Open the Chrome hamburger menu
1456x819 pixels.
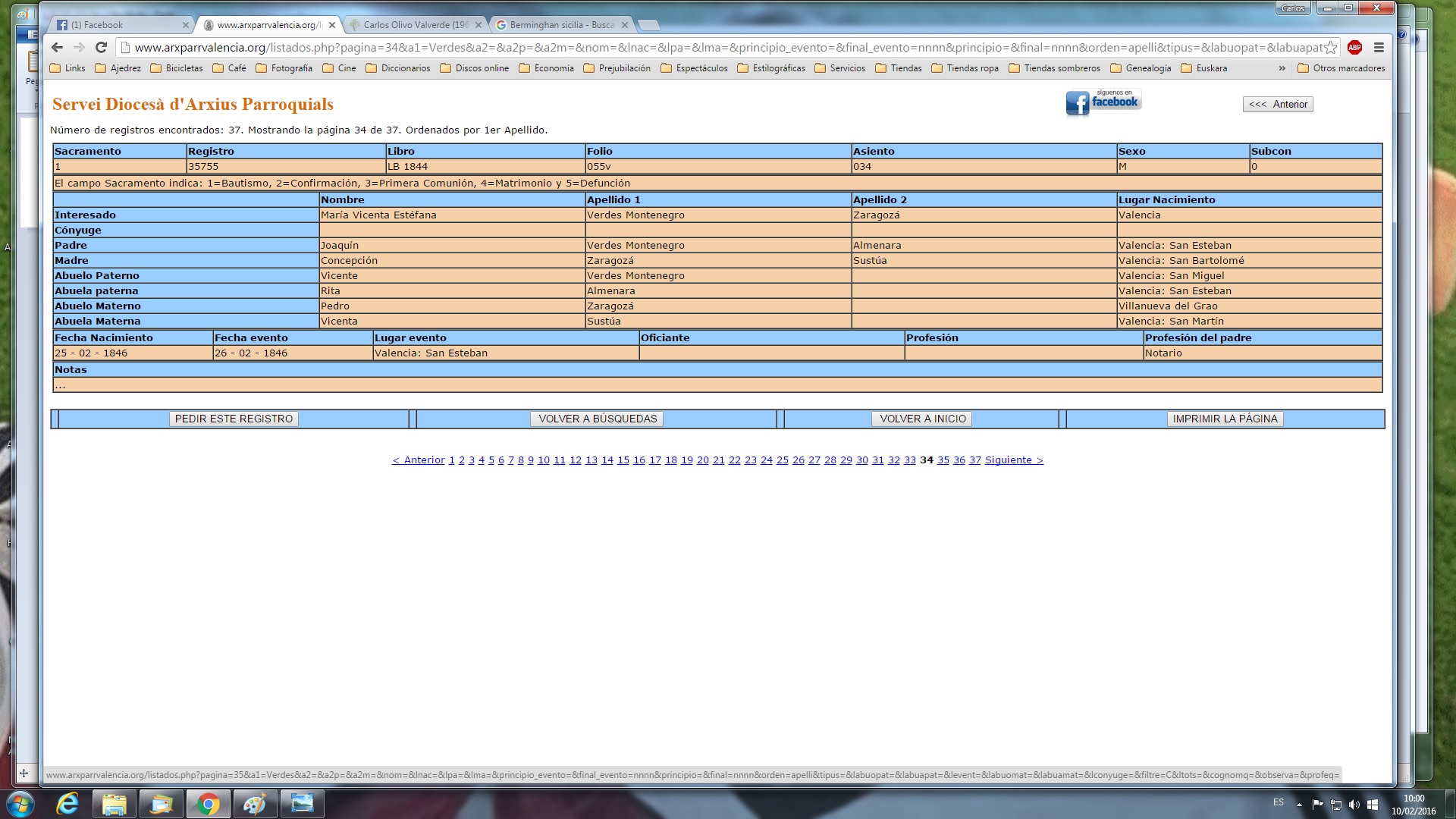tap(1379, 47)
